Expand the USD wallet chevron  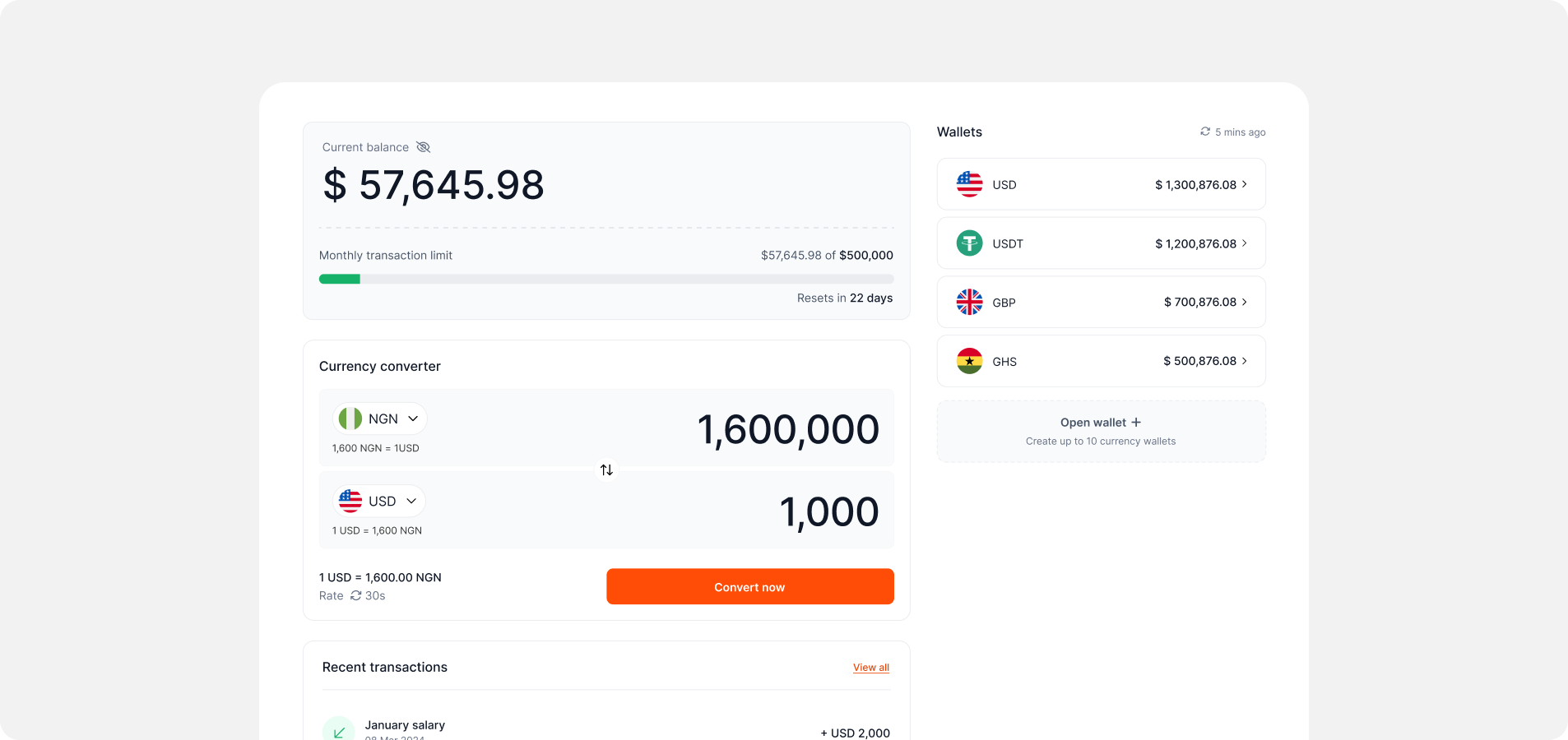[1244, 184]
